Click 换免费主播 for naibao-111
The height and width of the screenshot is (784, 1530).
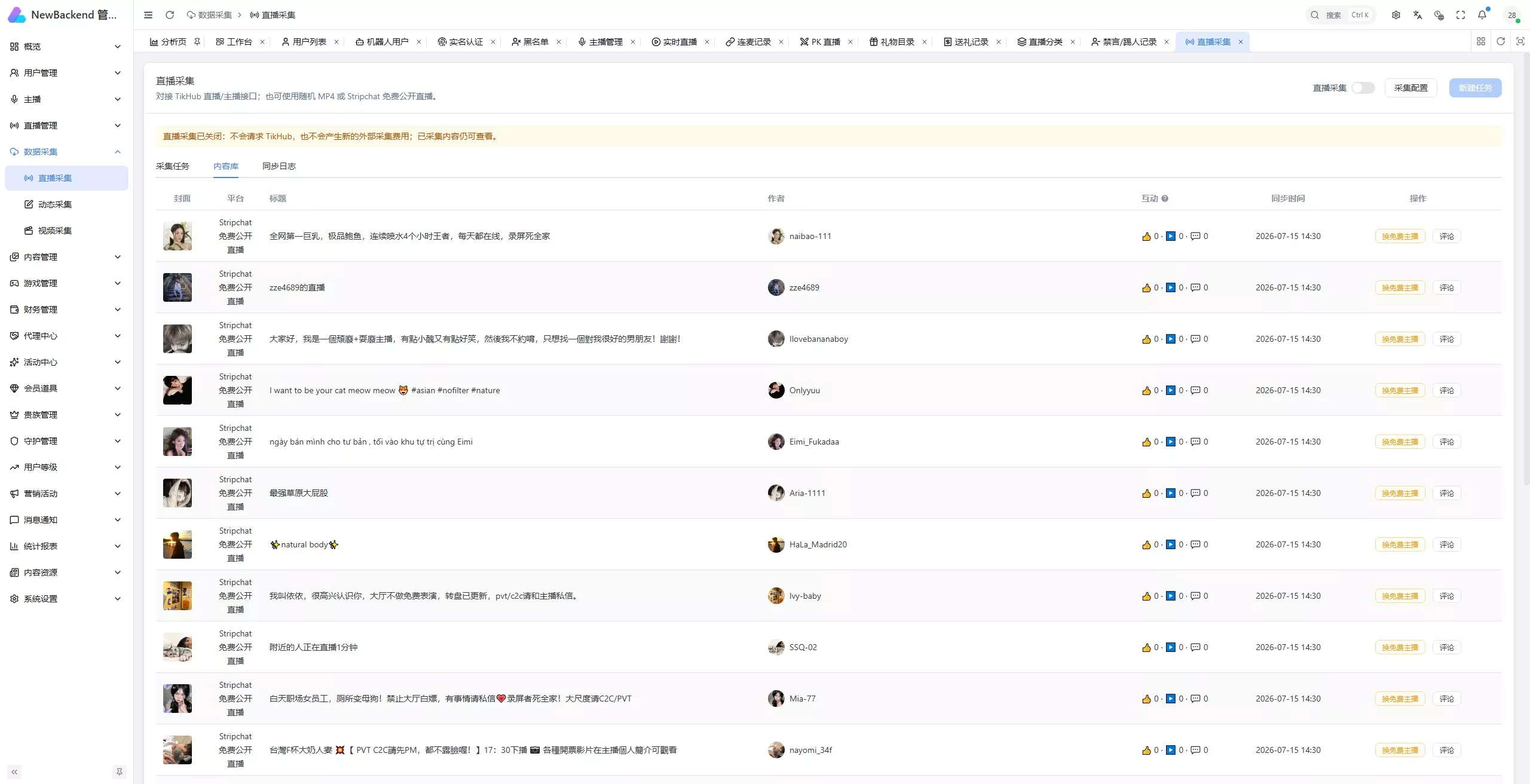(x=1400, y=236)
